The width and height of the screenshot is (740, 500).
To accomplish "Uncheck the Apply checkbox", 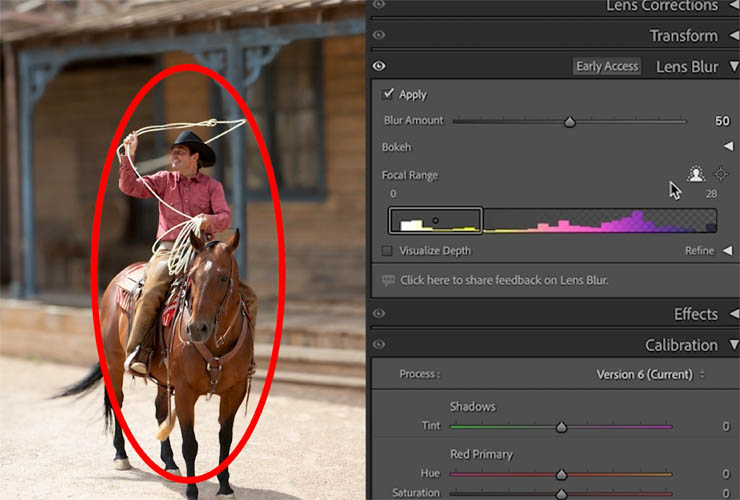I will click(388, 94).
